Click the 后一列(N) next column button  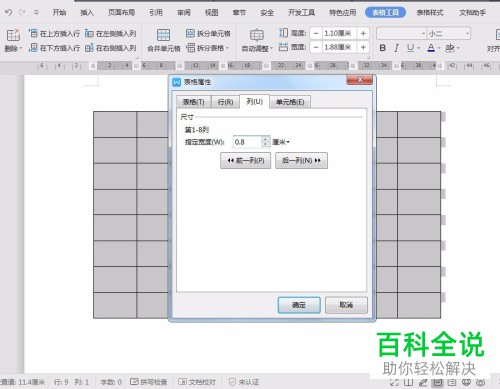click(301, 161)
